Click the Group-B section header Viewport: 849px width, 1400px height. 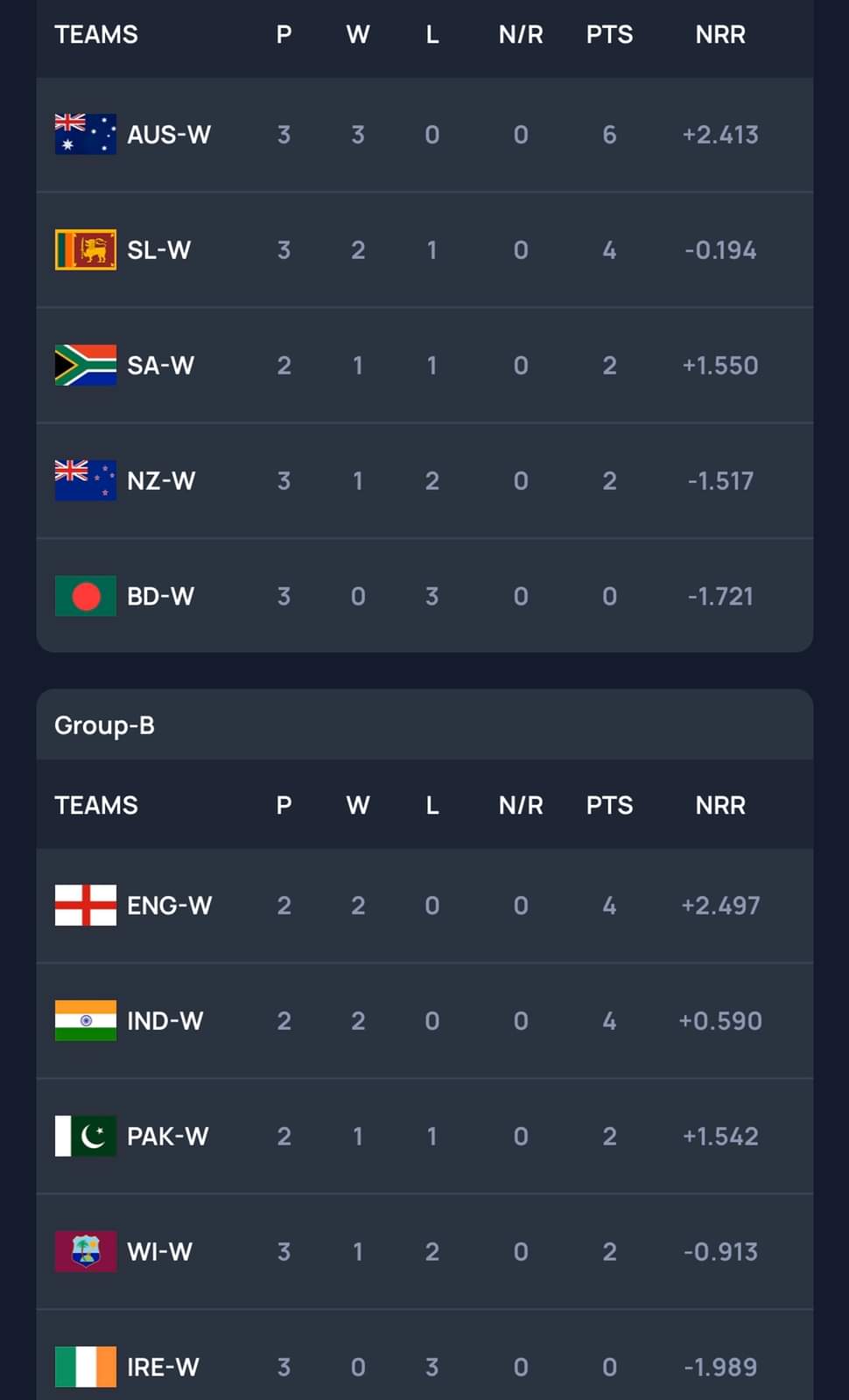tap(104, 725)
